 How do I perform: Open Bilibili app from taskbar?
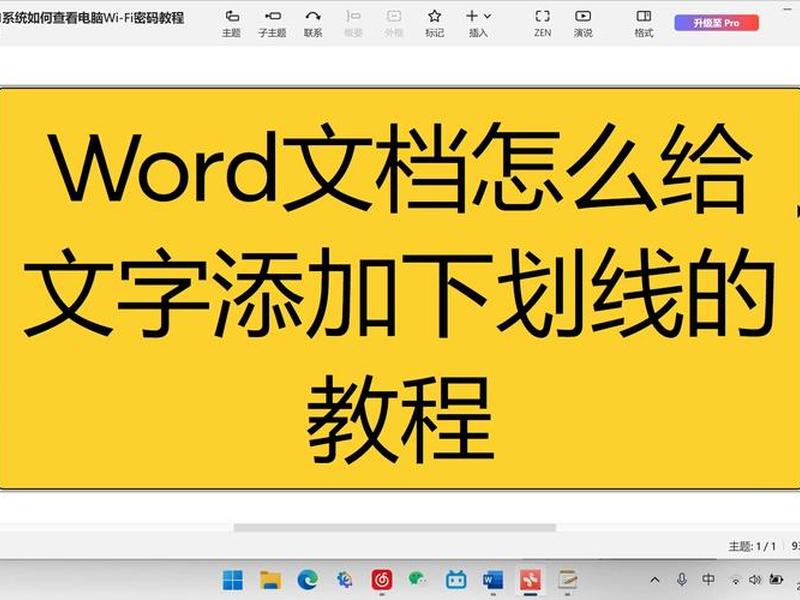click(x=456, y=580)
